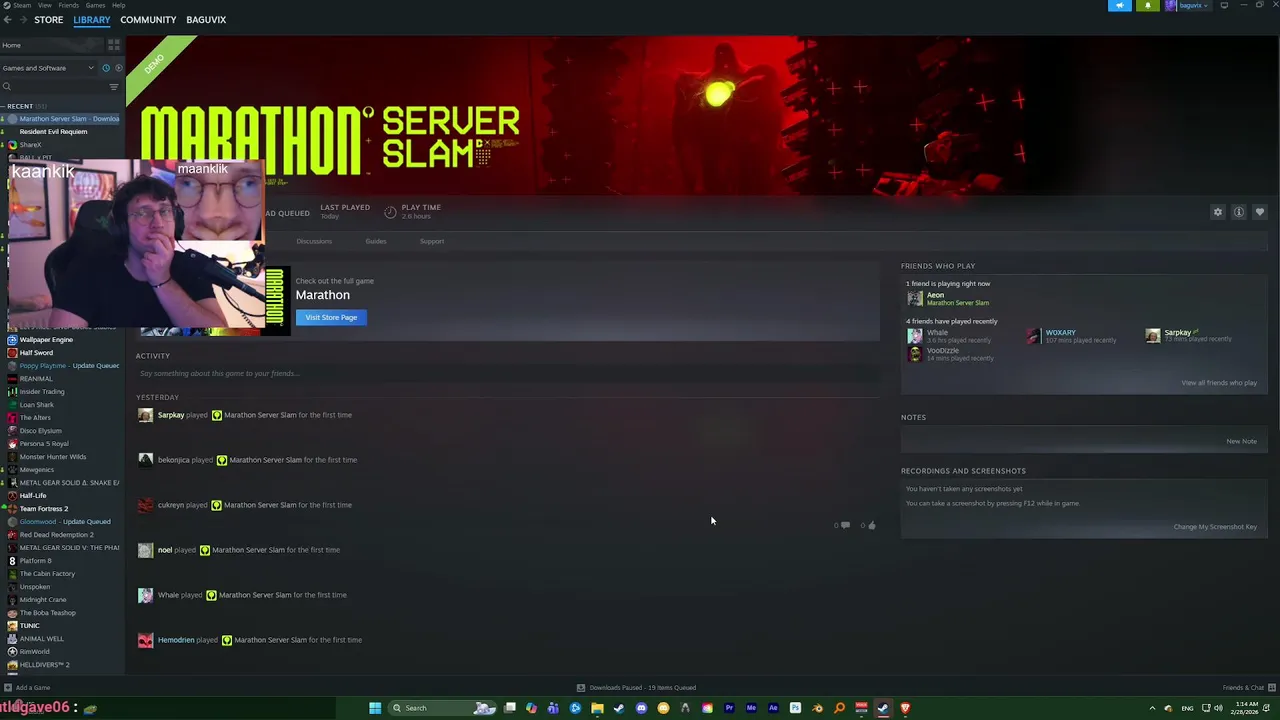Open the Steam menu

22,5
